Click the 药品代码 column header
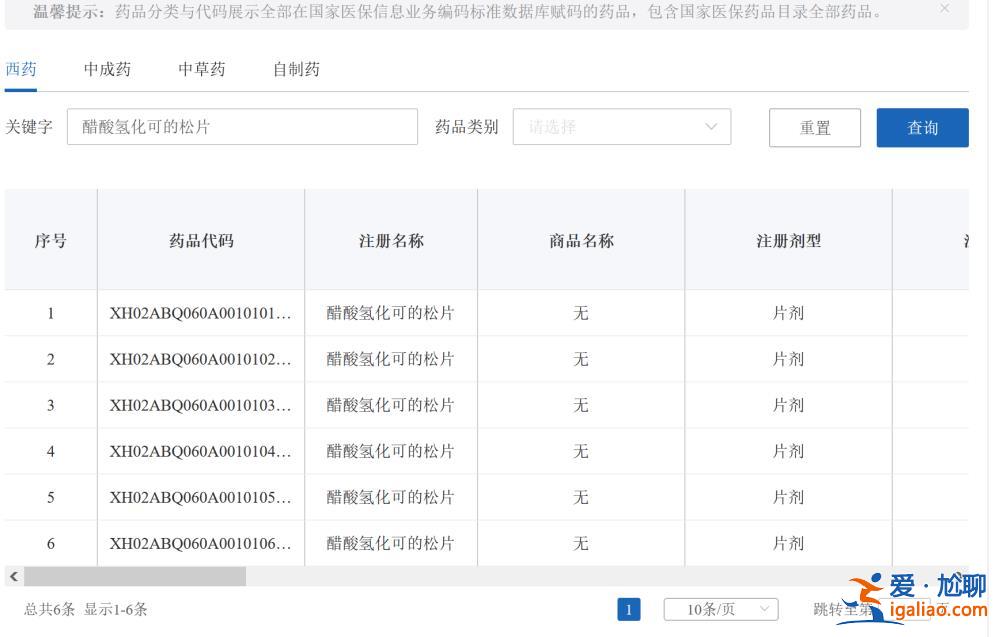This screenshot has height=637, width=1000. (201, 240)
